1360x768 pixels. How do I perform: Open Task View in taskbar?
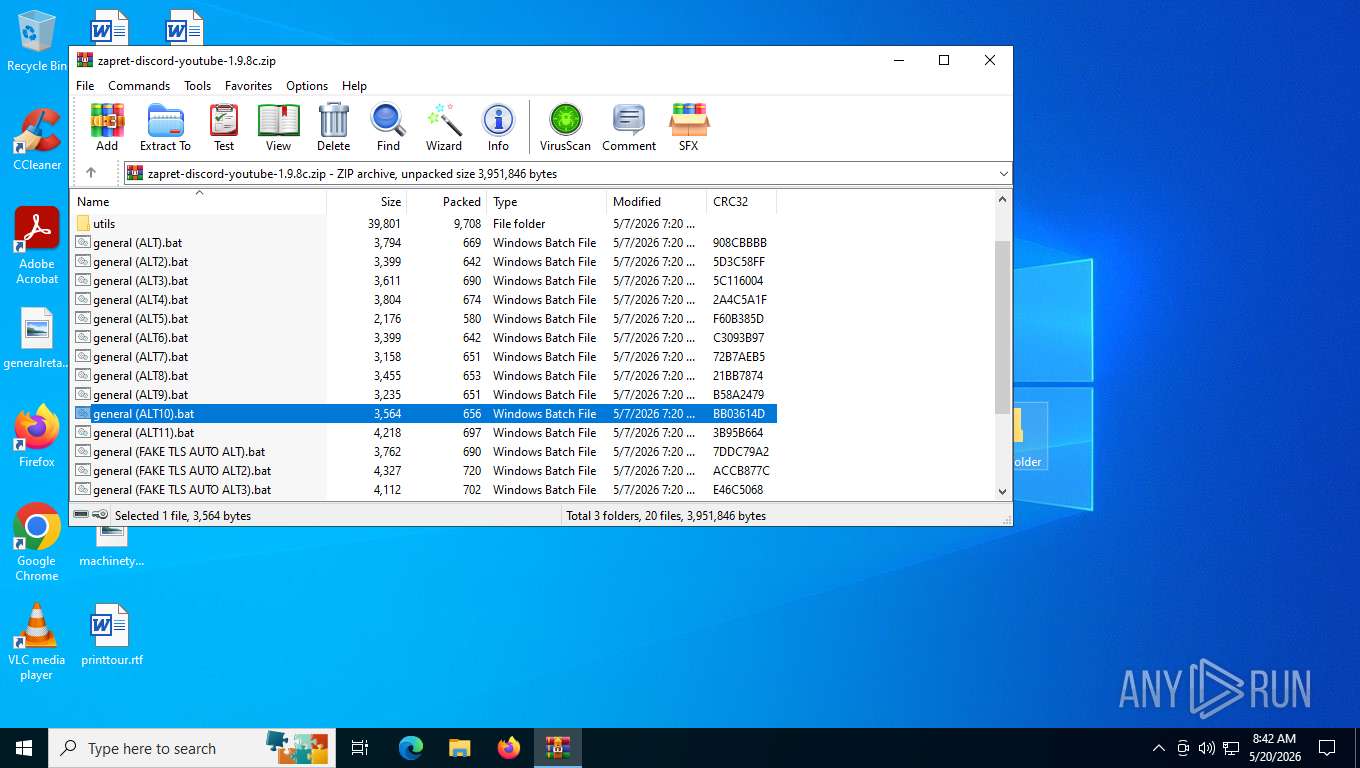pyautogui.click(x=360, y=748)
